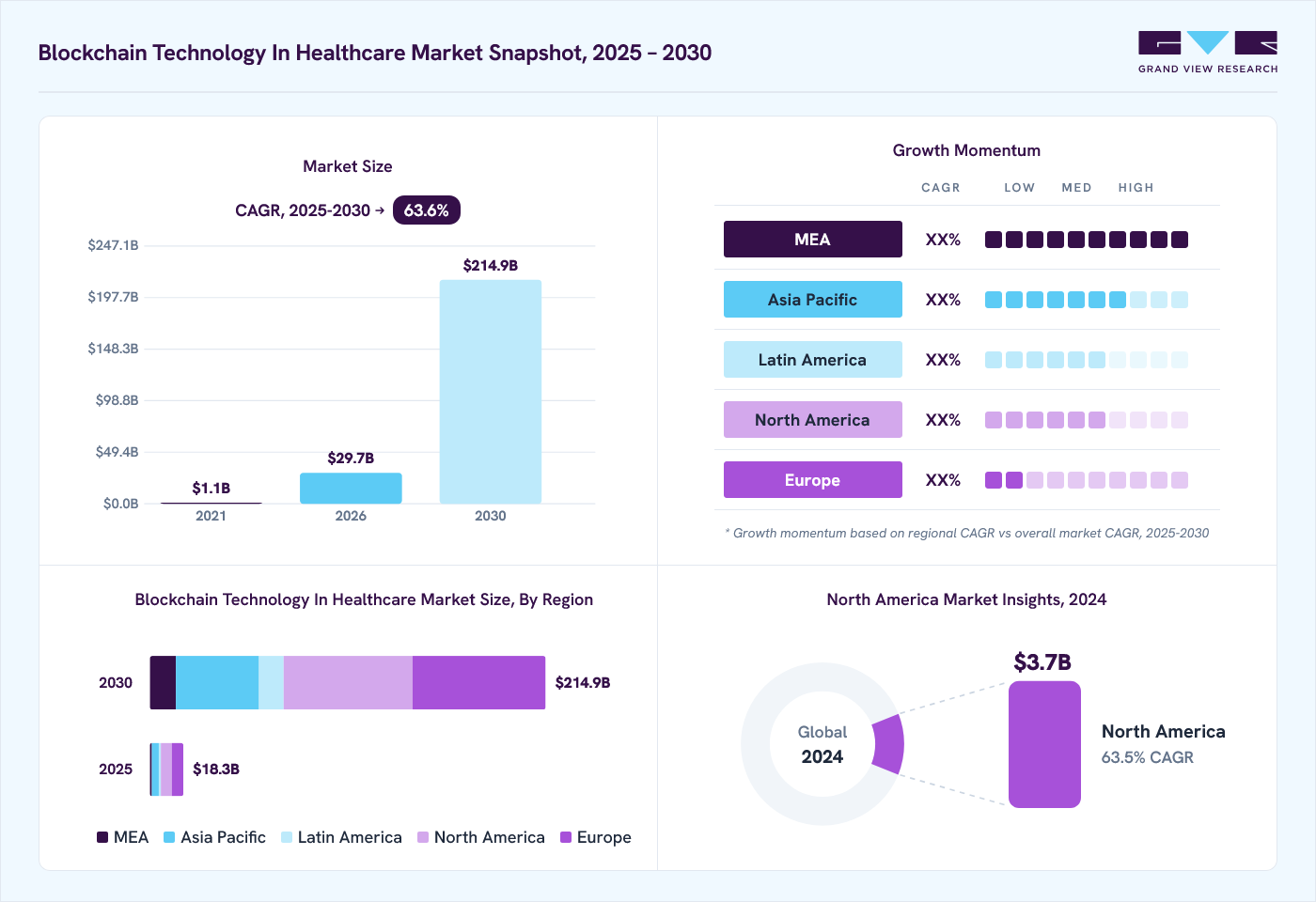Click the North America Market Insights heading
Screen dimensions: 1316x902
966,599
